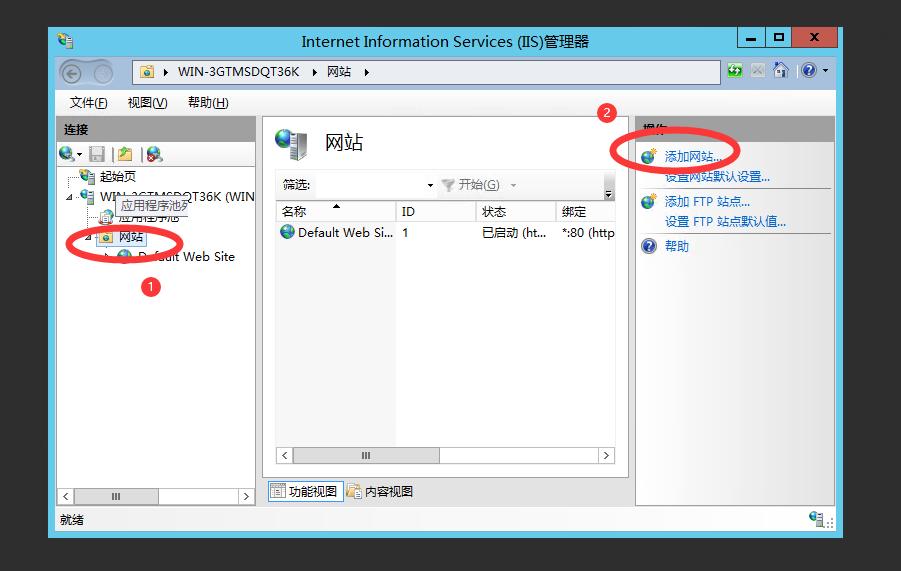
Task: Click the Stop icon in address bar
Action: pos(758,71)
